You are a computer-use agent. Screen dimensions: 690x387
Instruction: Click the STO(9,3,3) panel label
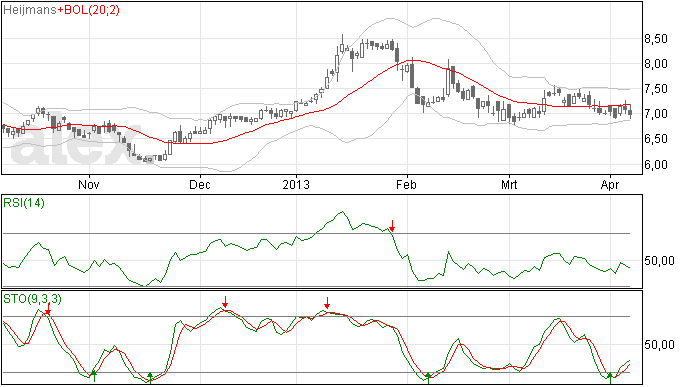click(x=33, y=299)
